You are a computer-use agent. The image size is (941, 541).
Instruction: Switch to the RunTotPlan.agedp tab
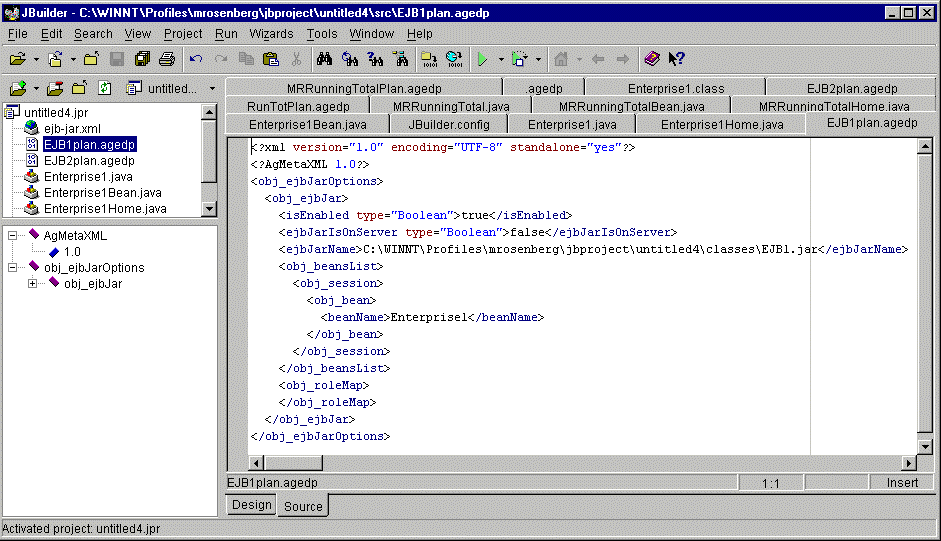point(298,106)
